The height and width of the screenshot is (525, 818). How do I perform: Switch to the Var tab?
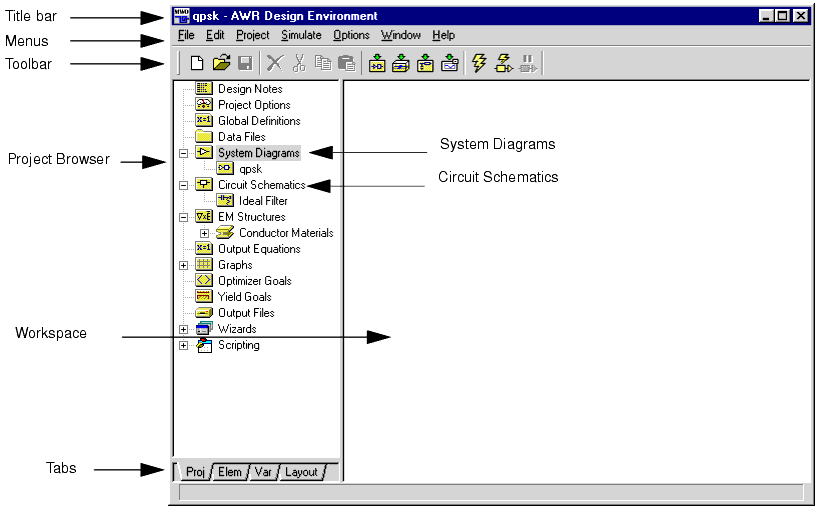[263, 472]
